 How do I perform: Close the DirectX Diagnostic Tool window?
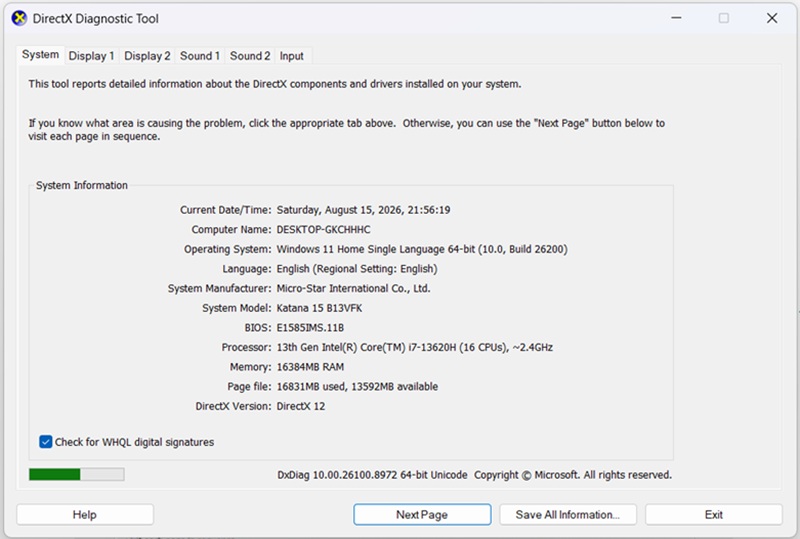pyautogui.click(x=772, y=18)
